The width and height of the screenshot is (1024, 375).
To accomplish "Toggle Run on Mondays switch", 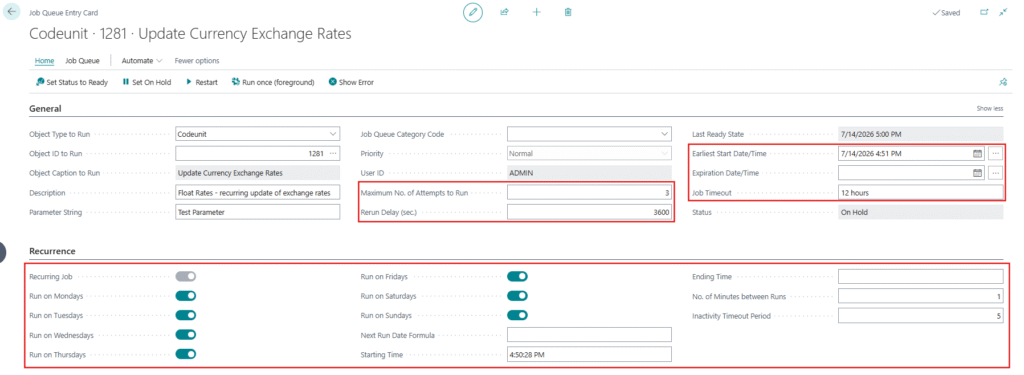I will tap(185, 296).
